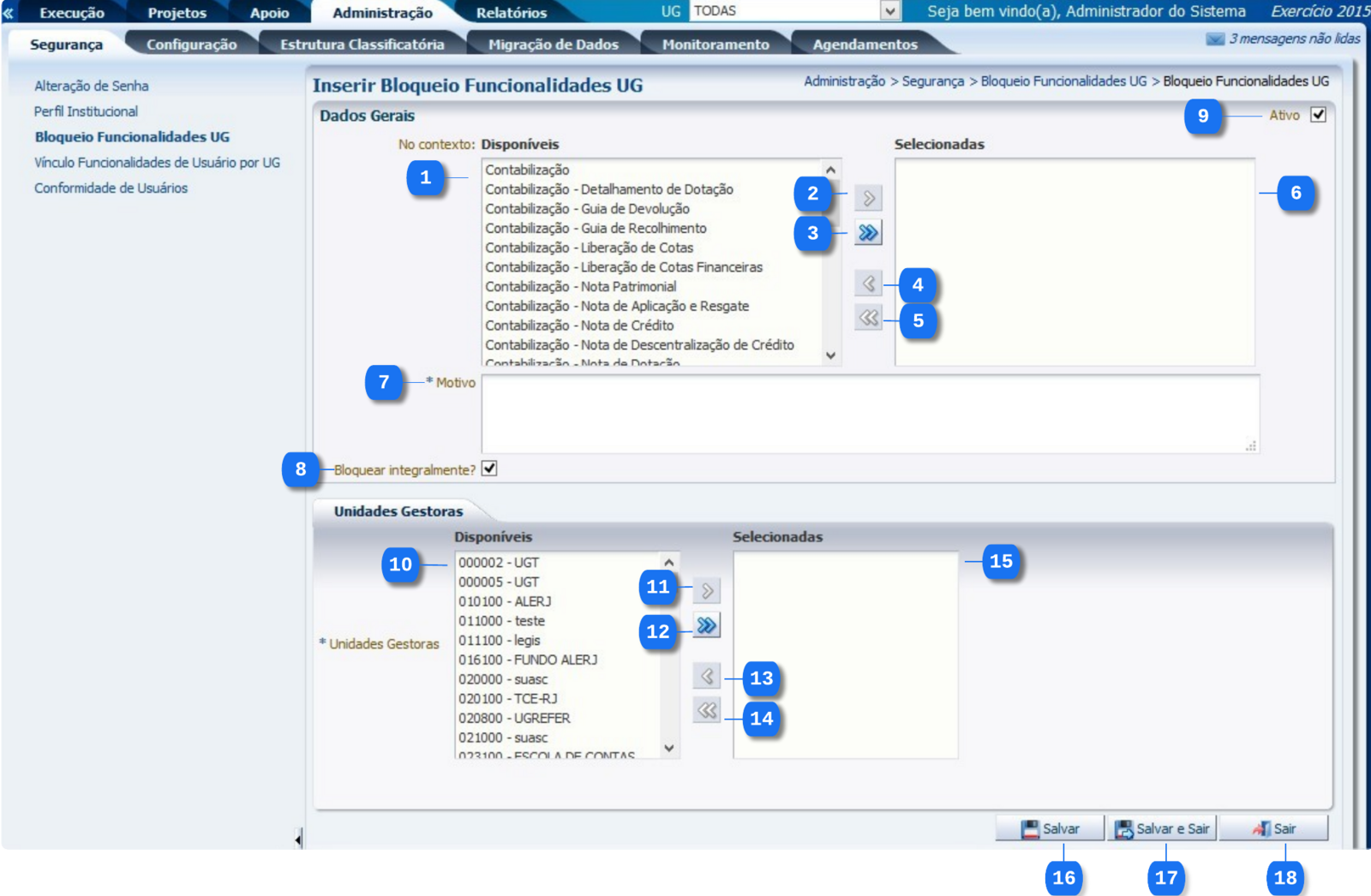Viewport: 1371px width, 896px height.
Task: Collapse top menu with double chevron
Action: coord(9,13)
